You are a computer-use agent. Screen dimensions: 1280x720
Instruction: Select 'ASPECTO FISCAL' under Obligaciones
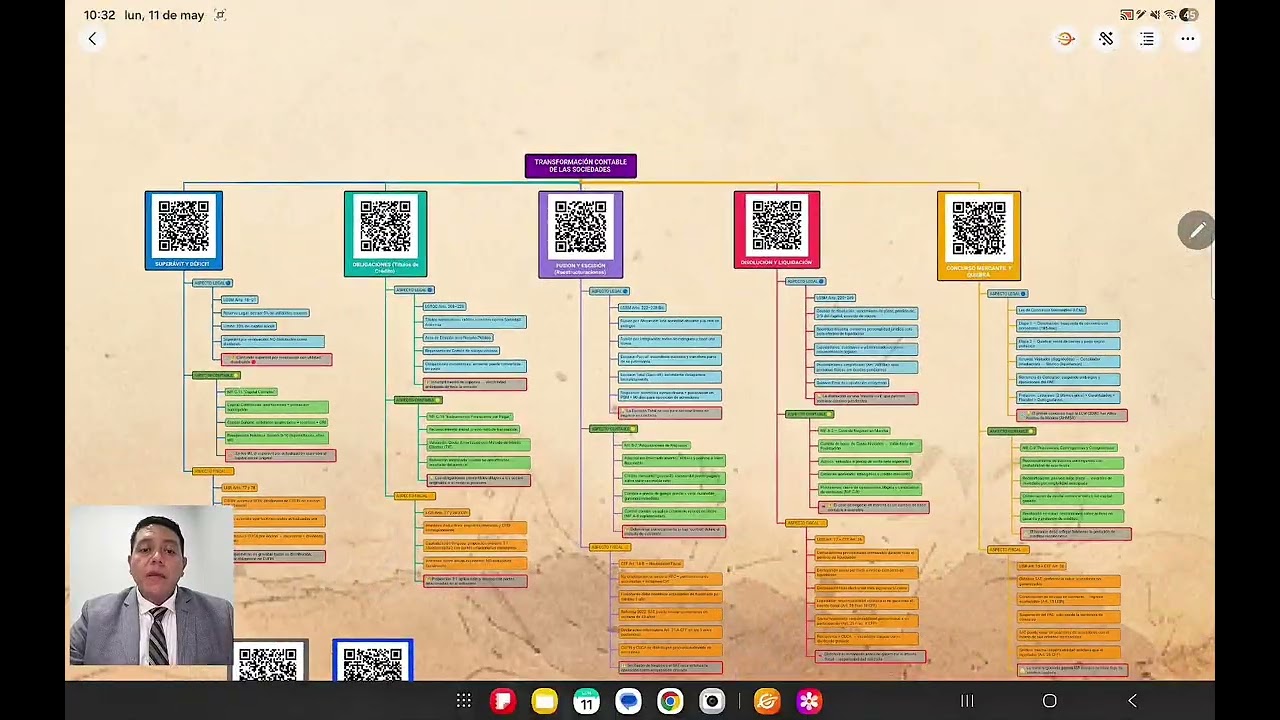[414, 496]
